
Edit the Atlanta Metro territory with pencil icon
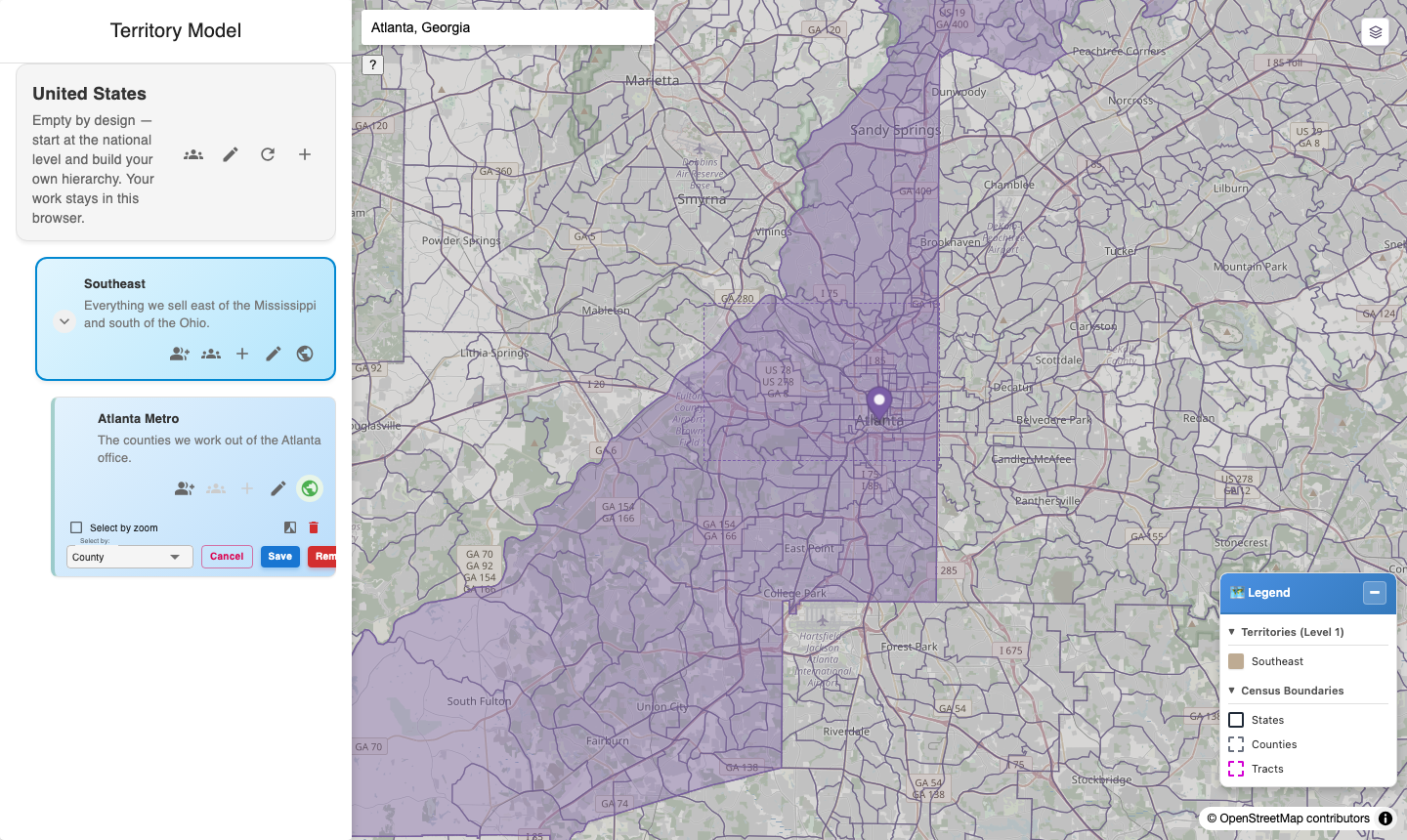point(278,488)
